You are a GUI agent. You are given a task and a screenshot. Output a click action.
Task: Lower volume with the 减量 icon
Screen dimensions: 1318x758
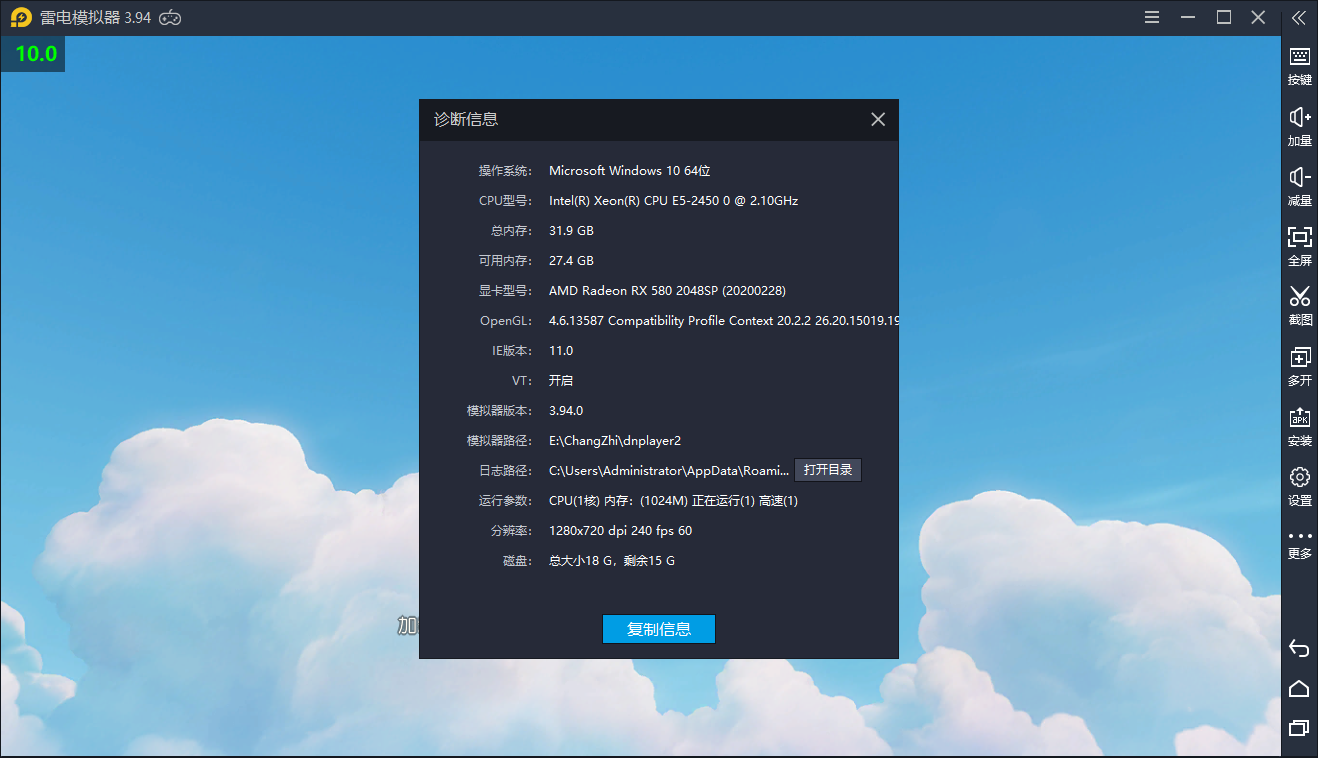click(1299, 186)
